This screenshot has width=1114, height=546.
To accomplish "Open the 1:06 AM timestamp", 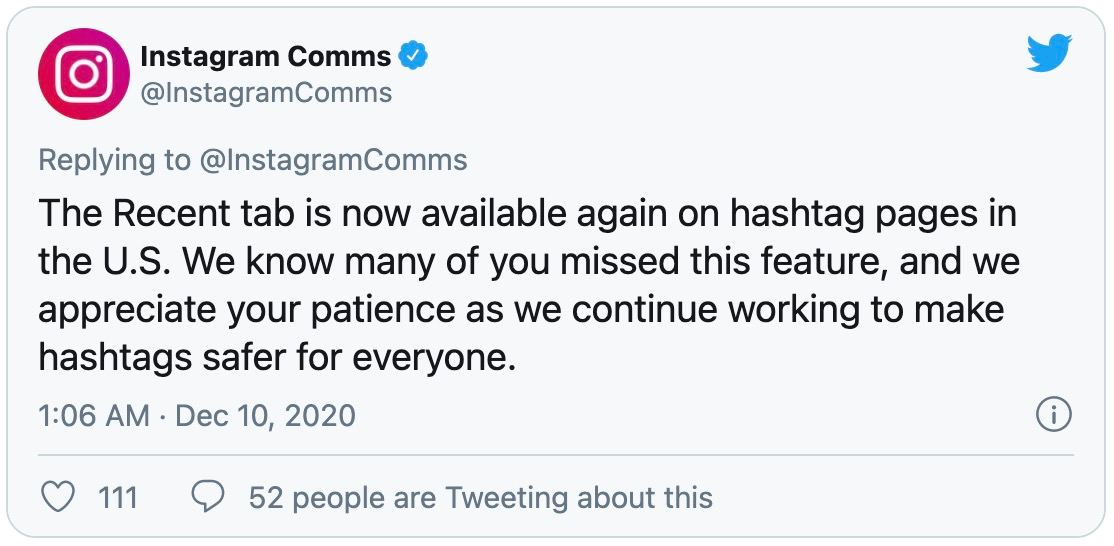I will 94,415.
